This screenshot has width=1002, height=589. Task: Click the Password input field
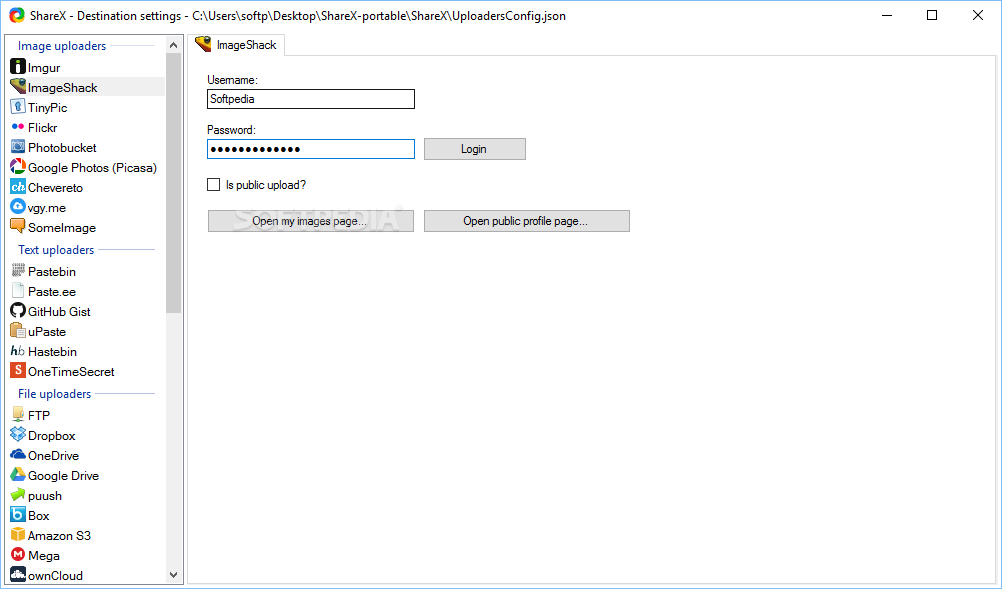(x=311, y=149)
